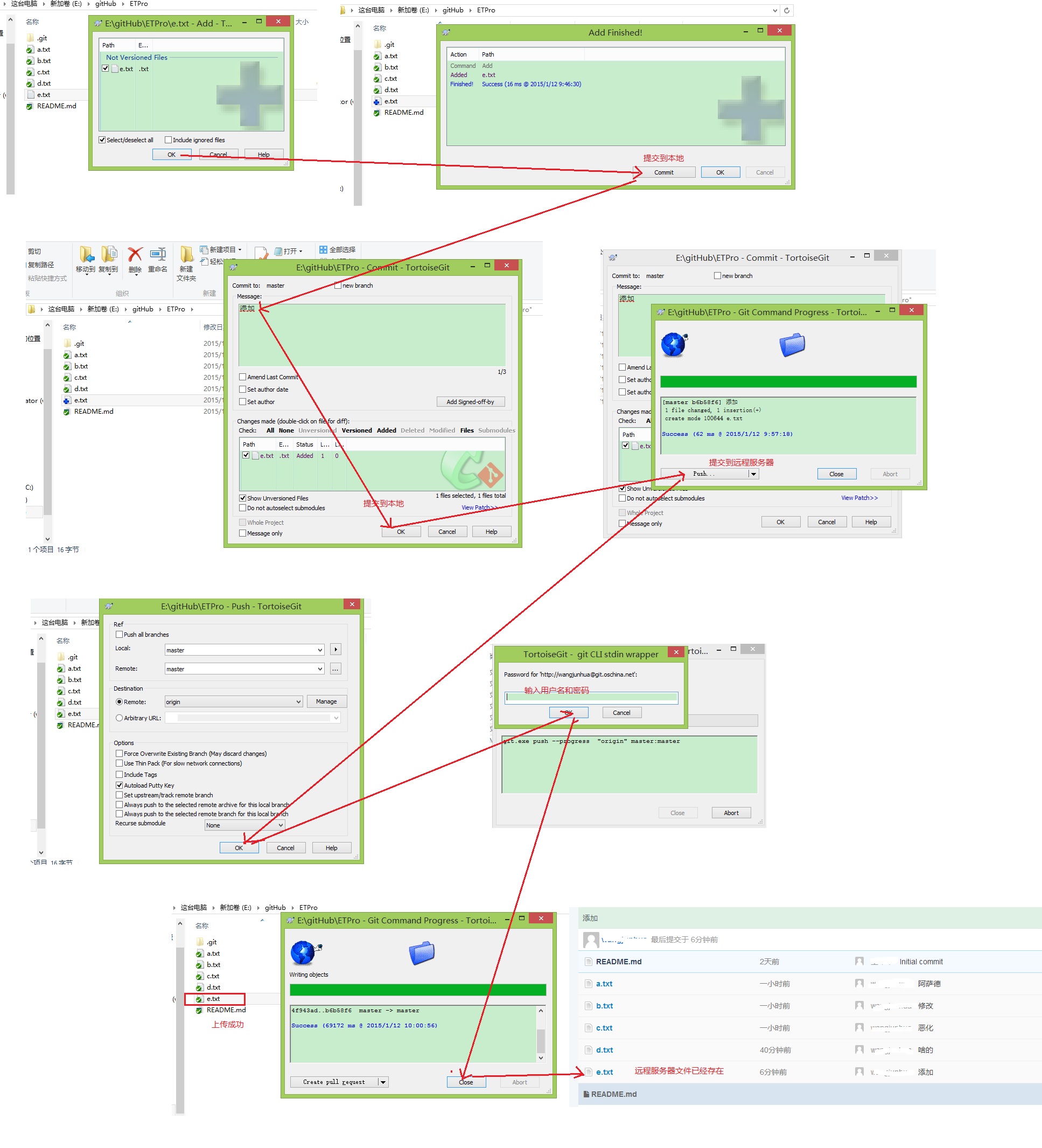The width and height of the screenshot is (1042, 1148).
Task: Click the e.txt blue-plus icon beside Add Finished
Action: click(377, 101)
